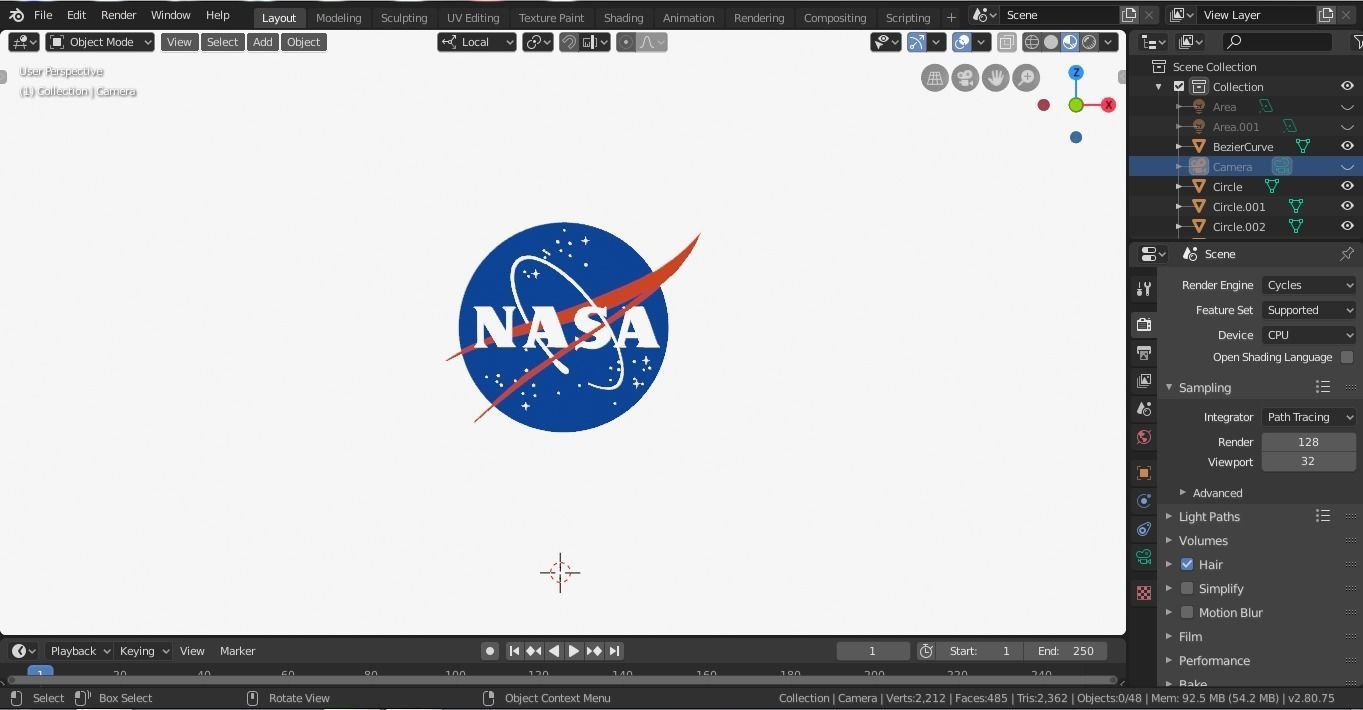
Task: Toggle snapping with the magnet icon
Action: pyautogui.click(x=568, y=42)
